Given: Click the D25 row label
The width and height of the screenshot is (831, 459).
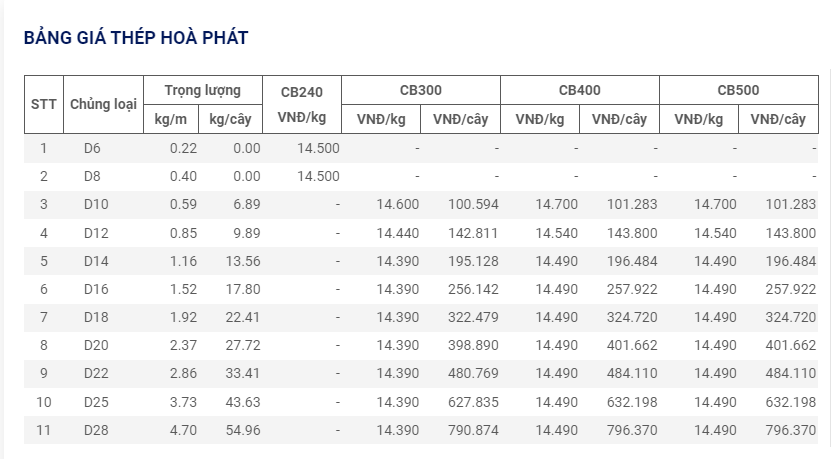Looking at the screenshot, I should point(96,402).
